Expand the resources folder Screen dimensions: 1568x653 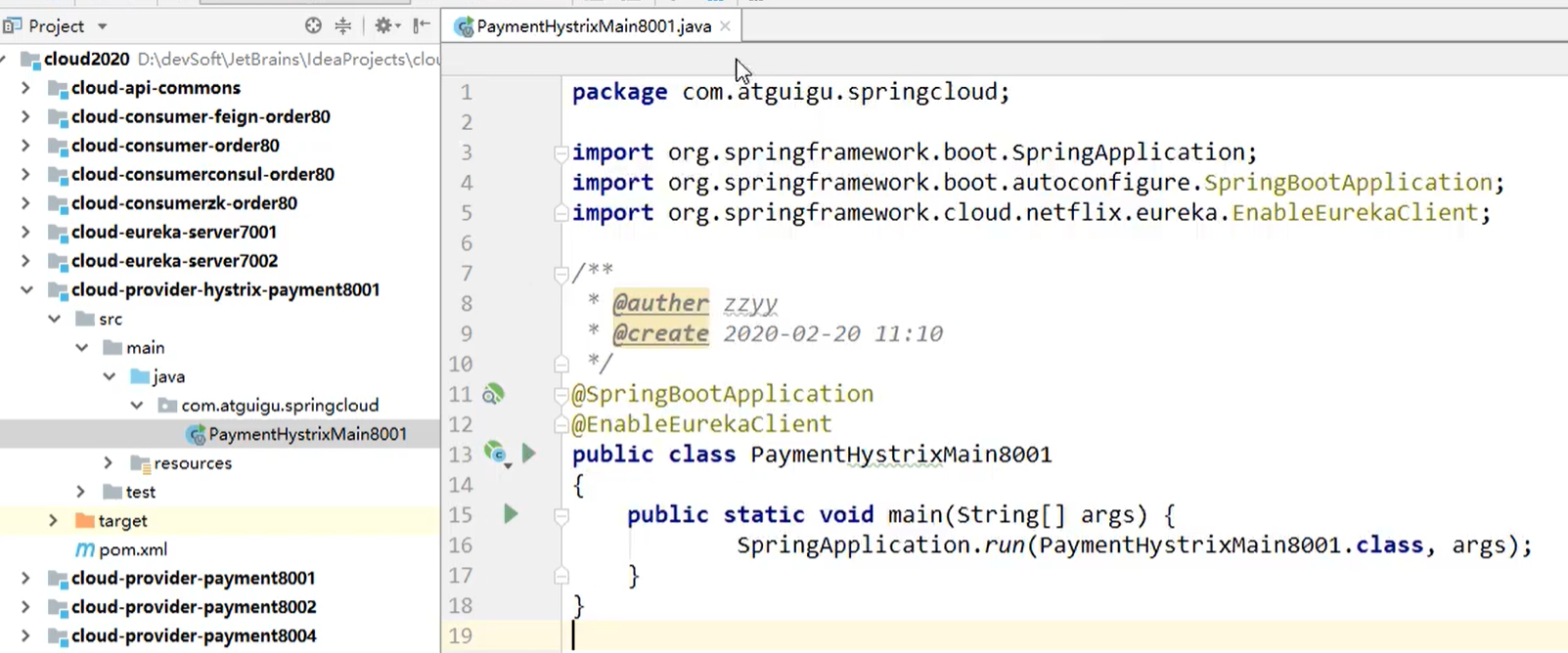(x=109, y=463)
